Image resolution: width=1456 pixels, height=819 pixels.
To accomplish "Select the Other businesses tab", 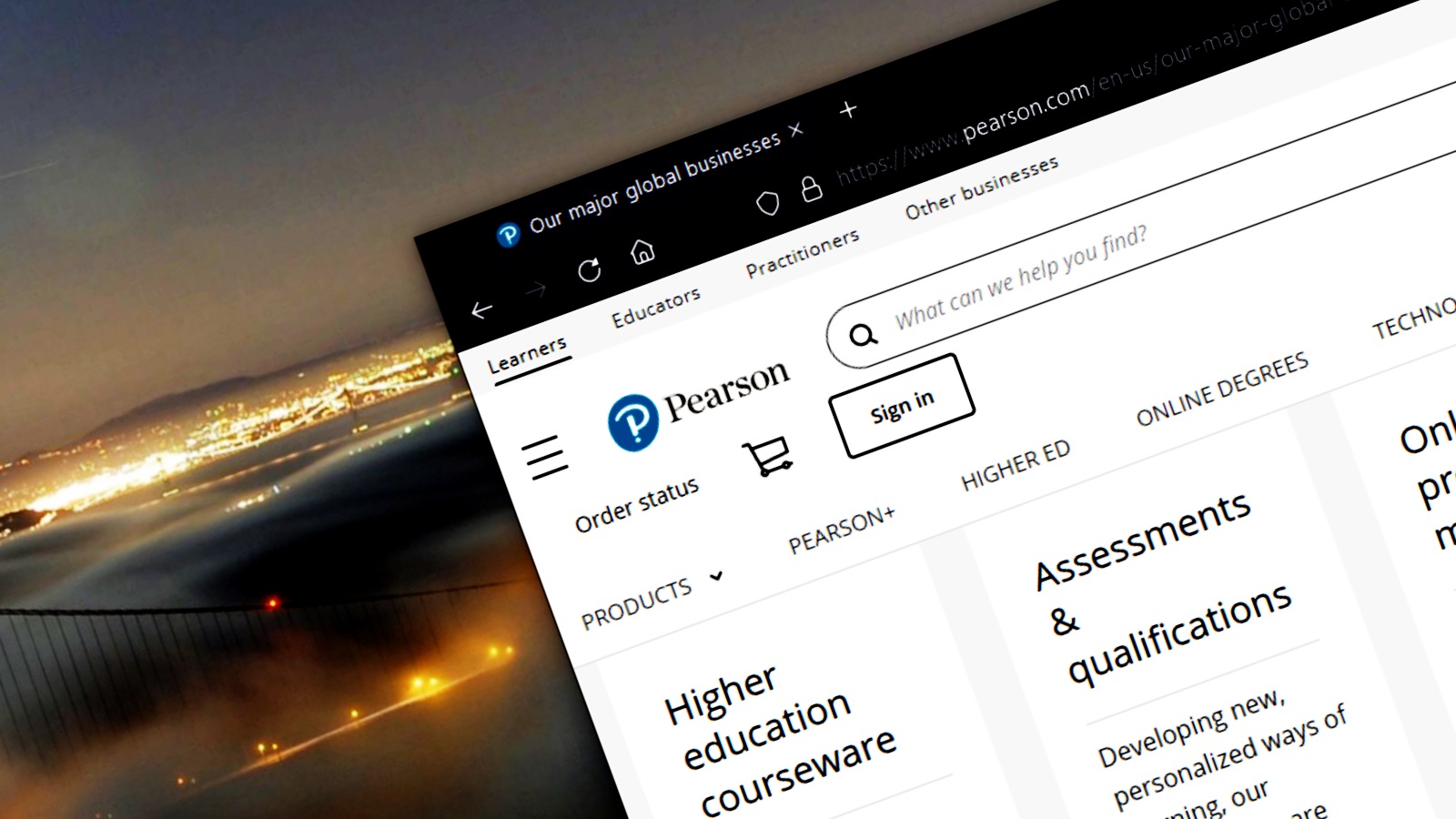I will coord(982,187).
